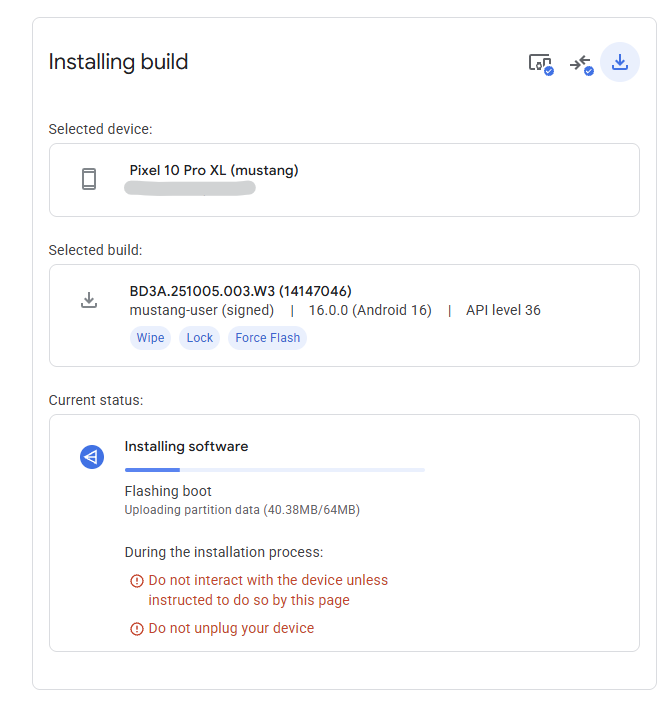Click the Lock option chip
Screen dimensions: 667x708
(200, 338)
